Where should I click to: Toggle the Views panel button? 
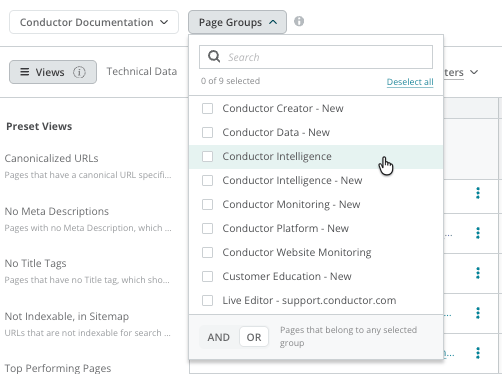click(53, 72)
